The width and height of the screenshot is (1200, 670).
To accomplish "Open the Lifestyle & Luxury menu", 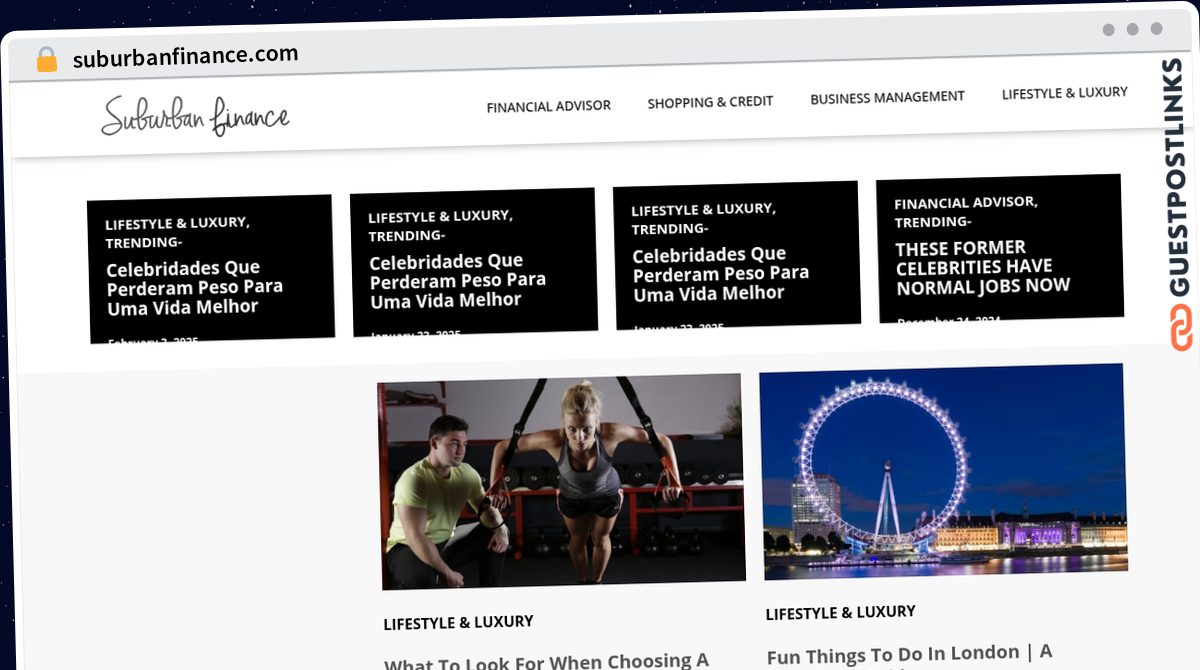I will point(1064,93).
